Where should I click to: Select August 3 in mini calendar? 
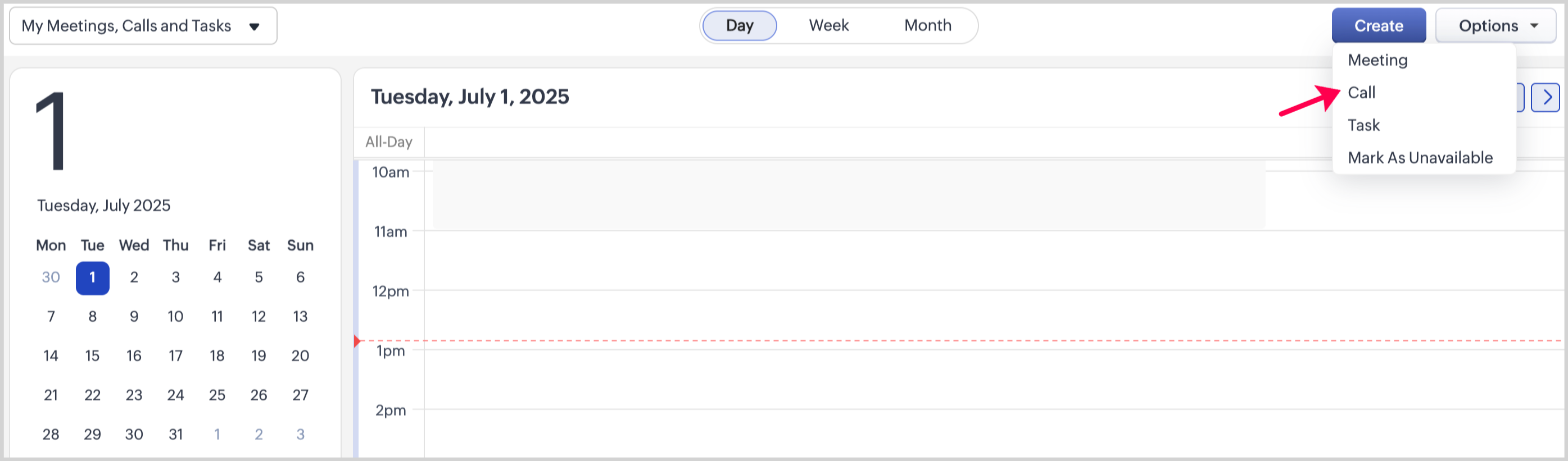tap(300, 434)
